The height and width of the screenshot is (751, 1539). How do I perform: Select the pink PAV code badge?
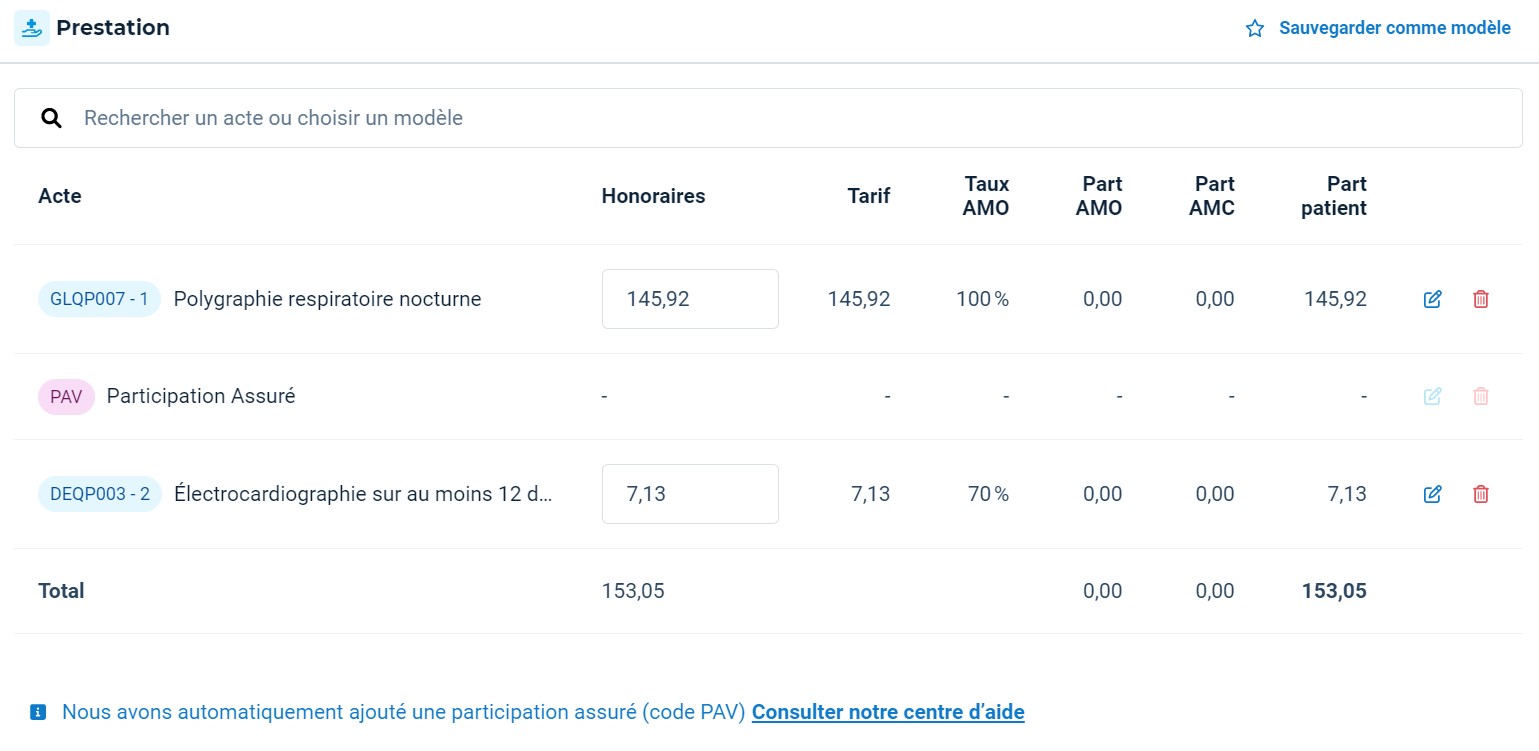[x=66, y=396]
